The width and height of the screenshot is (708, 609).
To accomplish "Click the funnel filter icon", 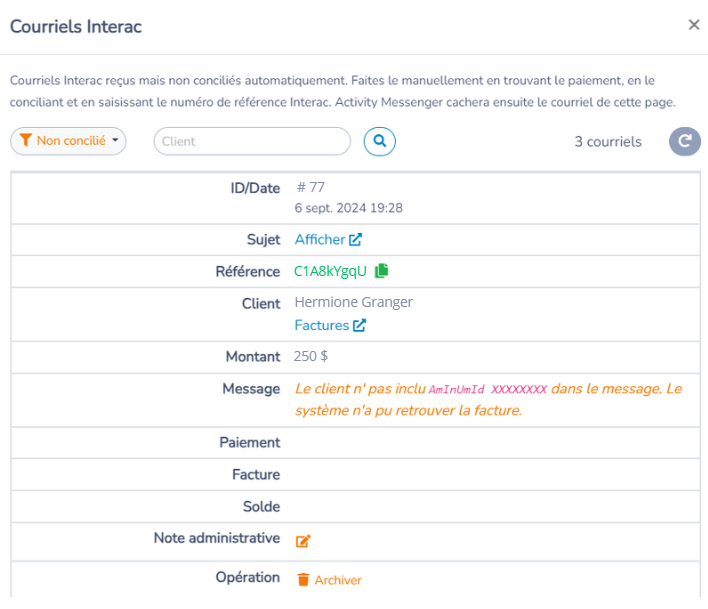I will pos(26,140).
